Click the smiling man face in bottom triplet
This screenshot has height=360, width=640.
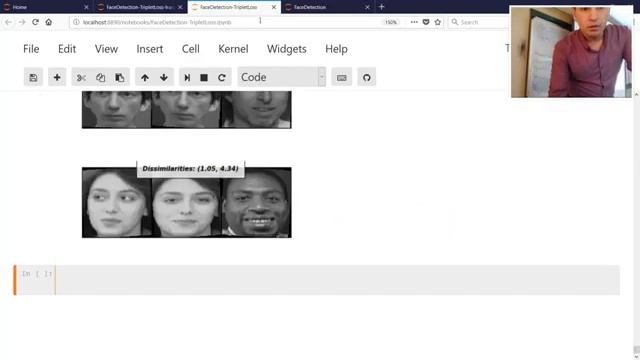tap(257, 202)
